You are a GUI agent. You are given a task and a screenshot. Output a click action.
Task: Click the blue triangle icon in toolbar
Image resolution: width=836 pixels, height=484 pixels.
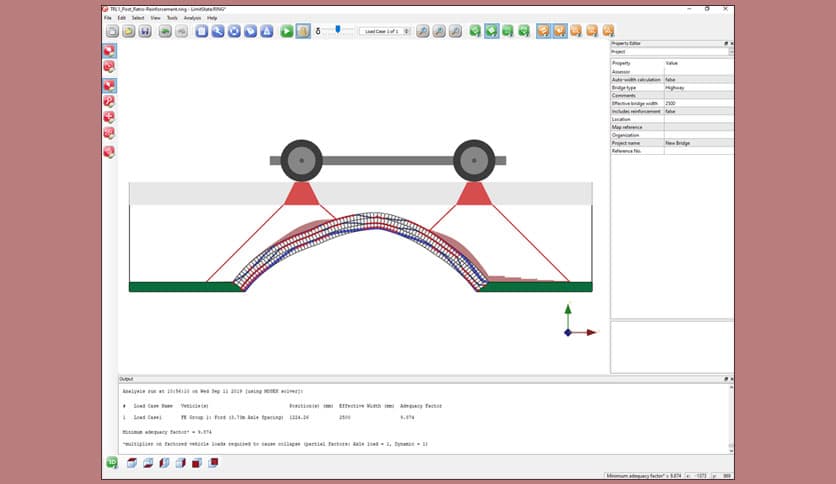click(x=267, y=31)
